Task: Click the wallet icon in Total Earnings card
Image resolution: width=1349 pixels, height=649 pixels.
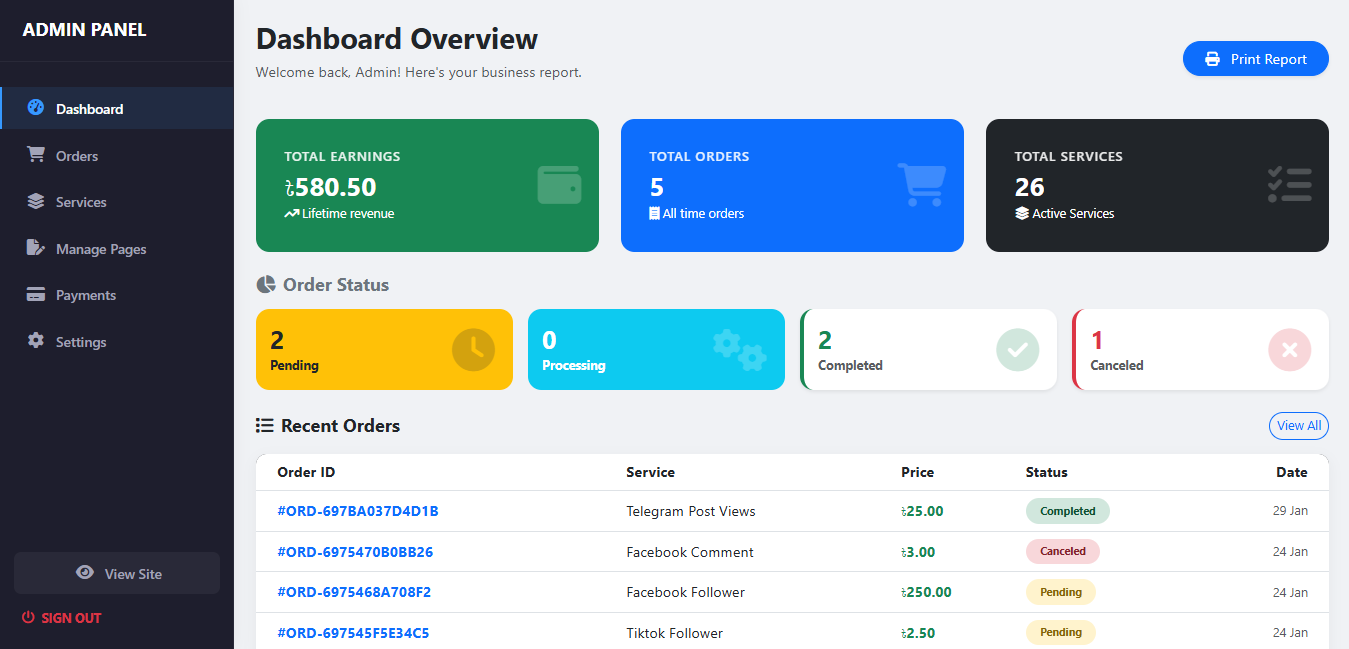Action: (x=559, y=185)
